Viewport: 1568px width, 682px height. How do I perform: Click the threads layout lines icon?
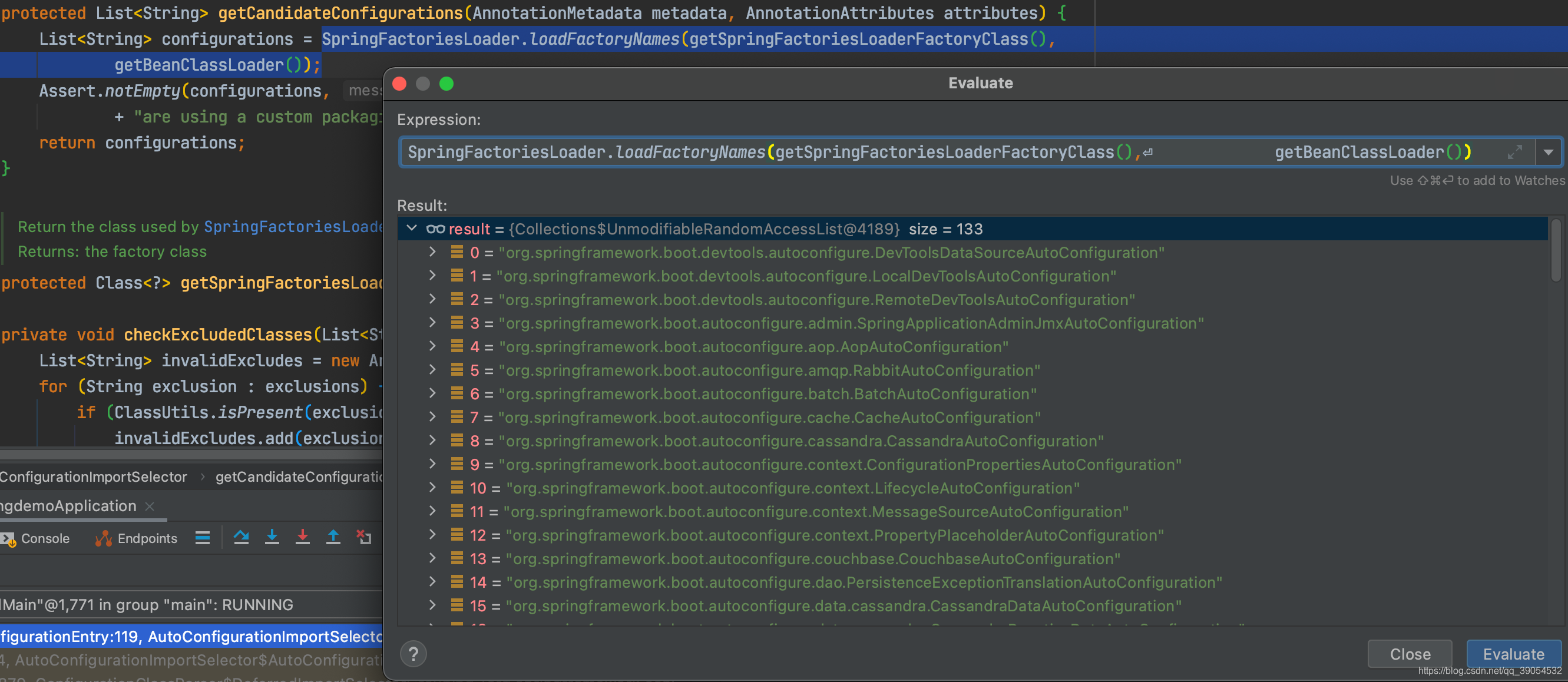[203, 537]
